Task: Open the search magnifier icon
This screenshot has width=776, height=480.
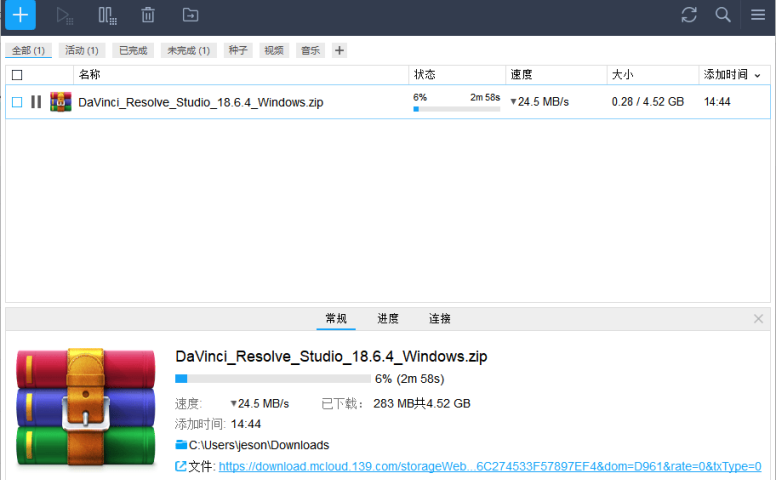Action: point(723,15)
